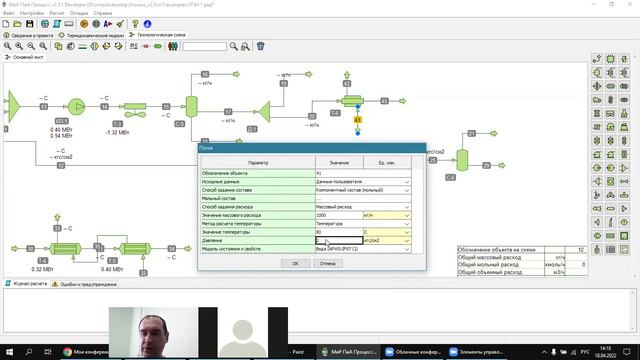The height and width of the screenshot is (360, 640).
Task: Click the 'Обозначение объекта' value 41 field
Action: [363, 173]
